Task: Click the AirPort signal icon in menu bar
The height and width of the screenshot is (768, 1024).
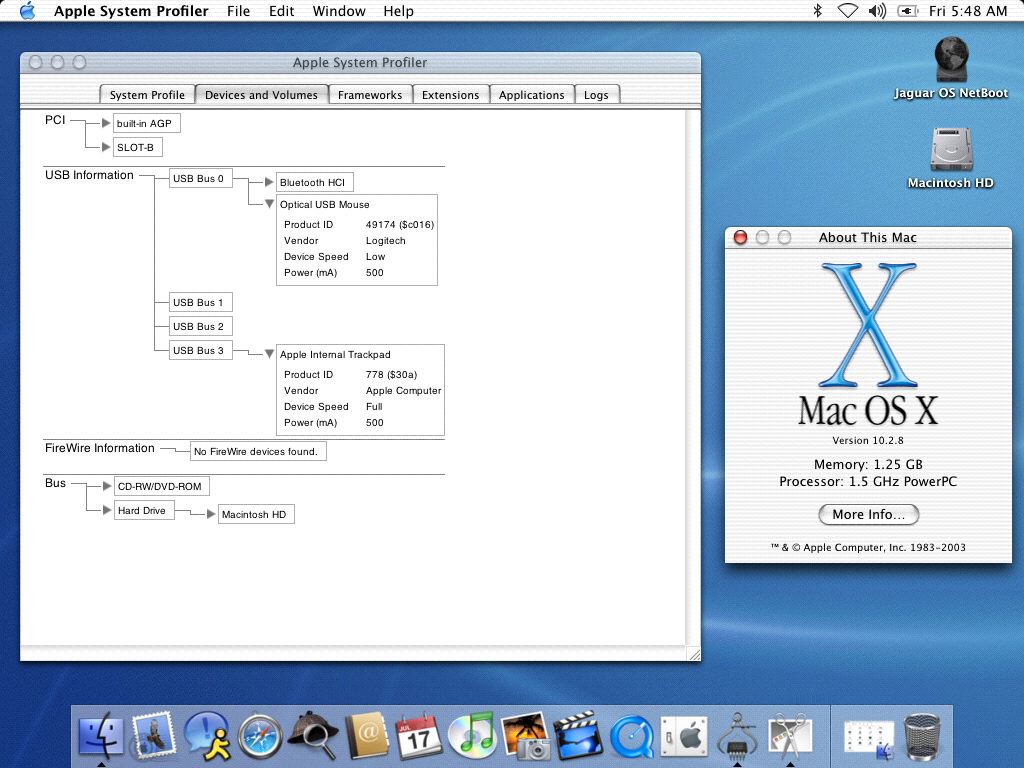Action: click(848, 11)
